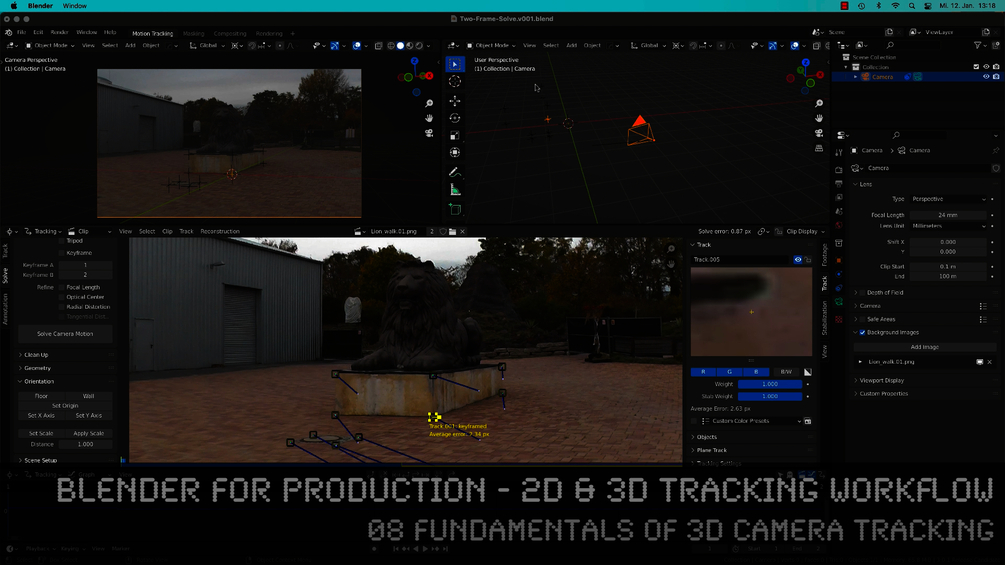Switch to Footage sidebar tab

[825, 255]
